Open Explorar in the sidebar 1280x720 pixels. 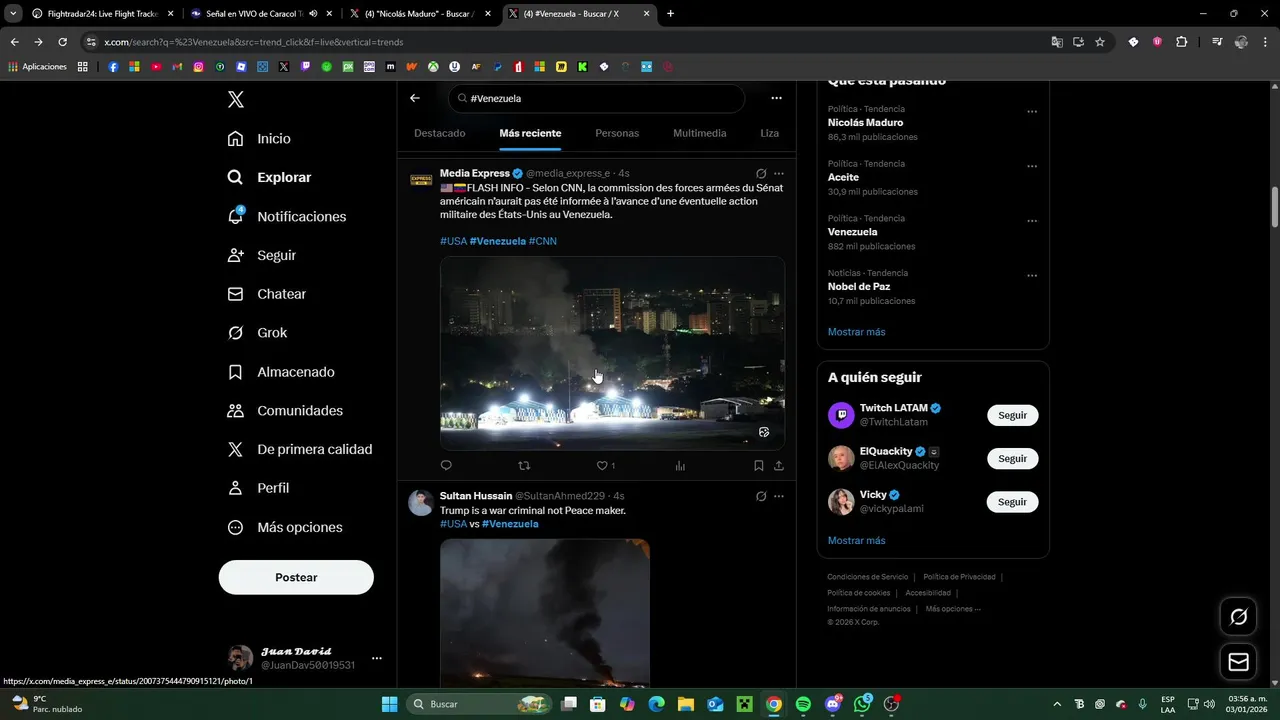[x=270, y=177]
